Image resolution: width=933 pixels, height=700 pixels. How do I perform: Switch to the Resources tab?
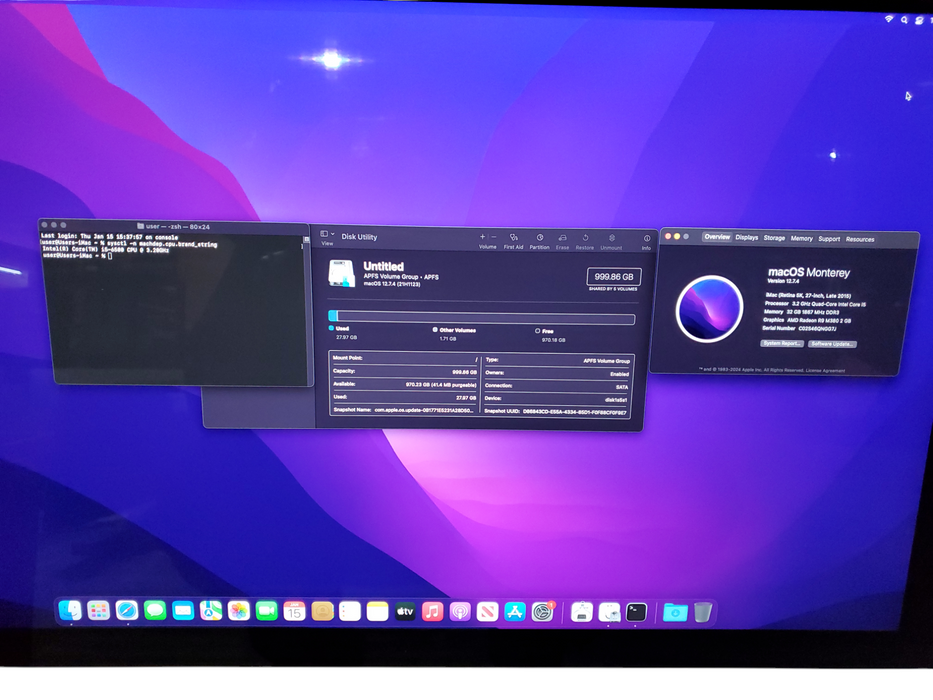point(860,239)
